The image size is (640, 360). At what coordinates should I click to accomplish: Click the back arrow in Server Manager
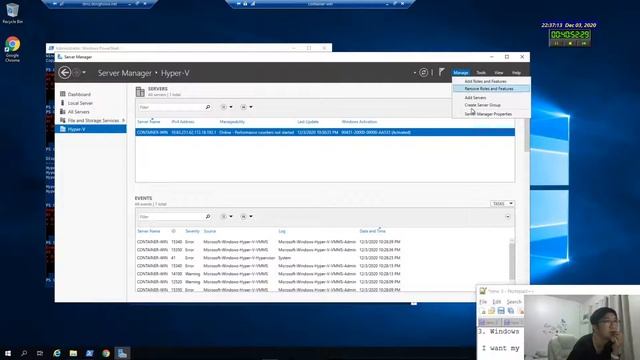point(64,73)
